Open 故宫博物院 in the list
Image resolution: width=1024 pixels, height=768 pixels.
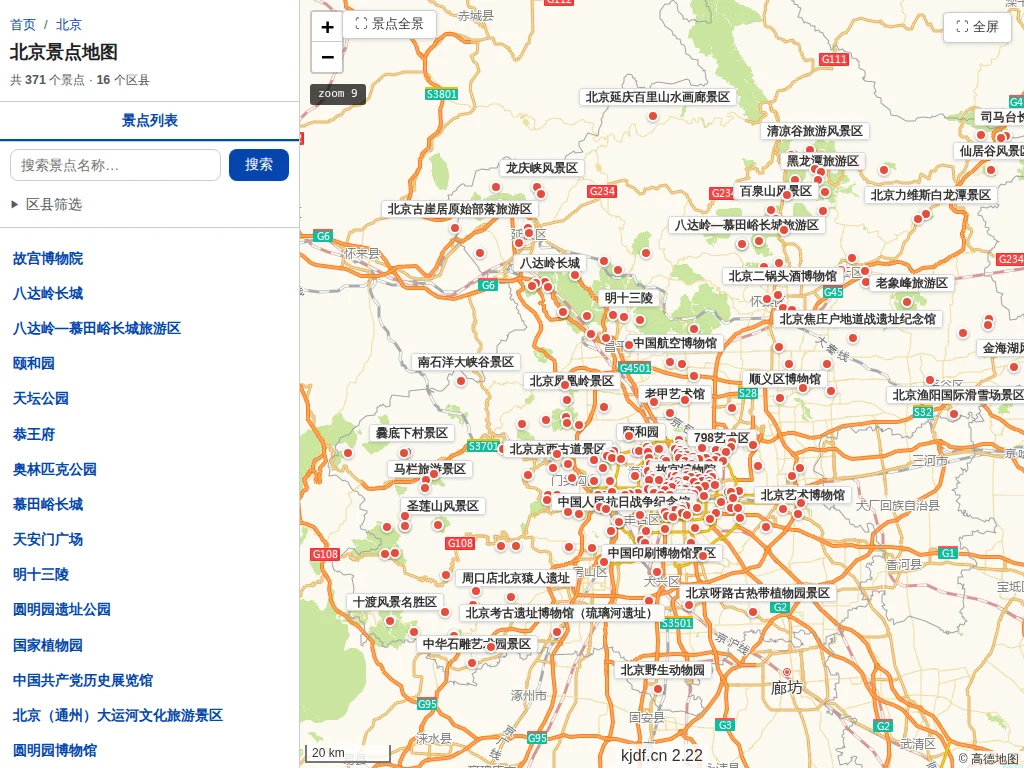coord(48,258)
